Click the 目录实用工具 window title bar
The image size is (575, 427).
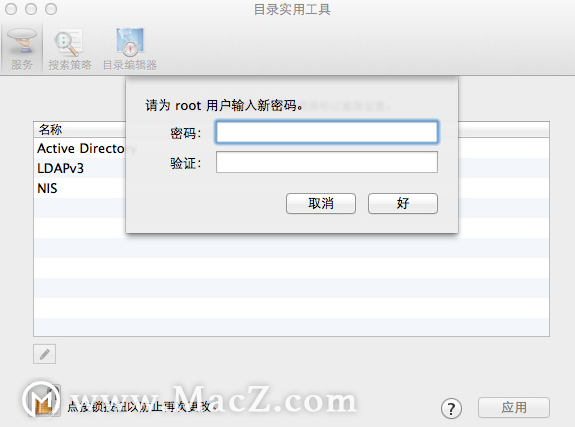click(292, 10)
